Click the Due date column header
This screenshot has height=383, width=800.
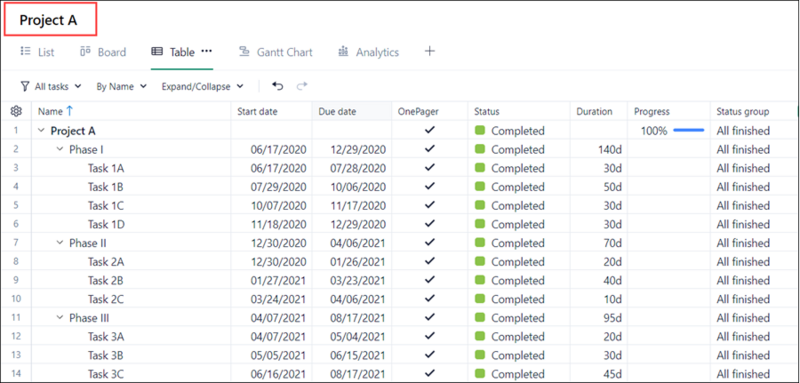(x=352, y=111)
